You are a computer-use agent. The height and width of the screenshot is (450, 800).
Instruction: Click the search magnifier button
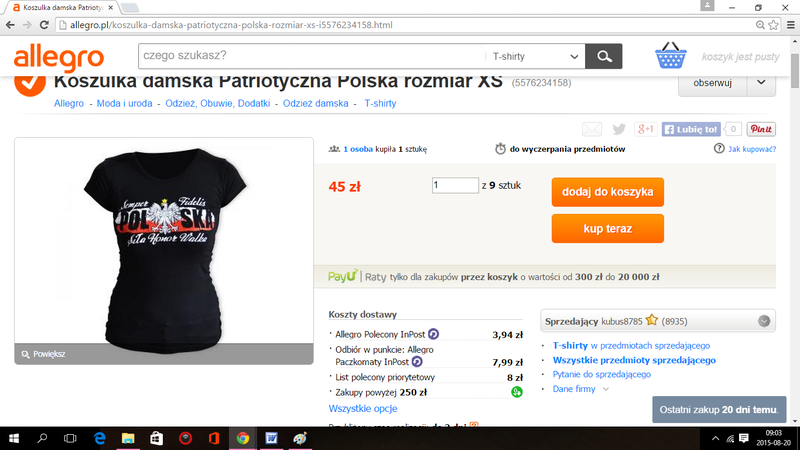click(604, 56)
